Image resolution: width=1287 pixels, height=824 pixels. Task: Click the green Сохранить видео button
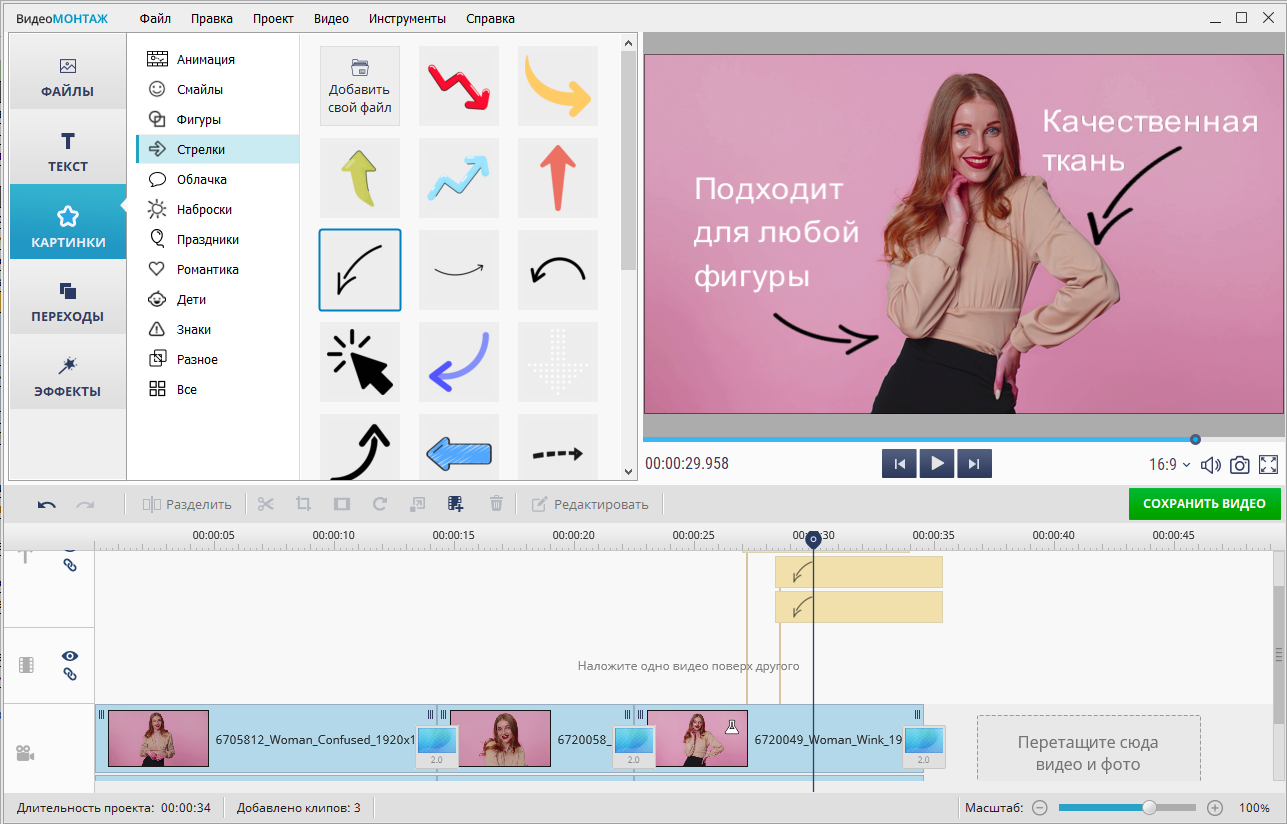[x=1204, y=504]
